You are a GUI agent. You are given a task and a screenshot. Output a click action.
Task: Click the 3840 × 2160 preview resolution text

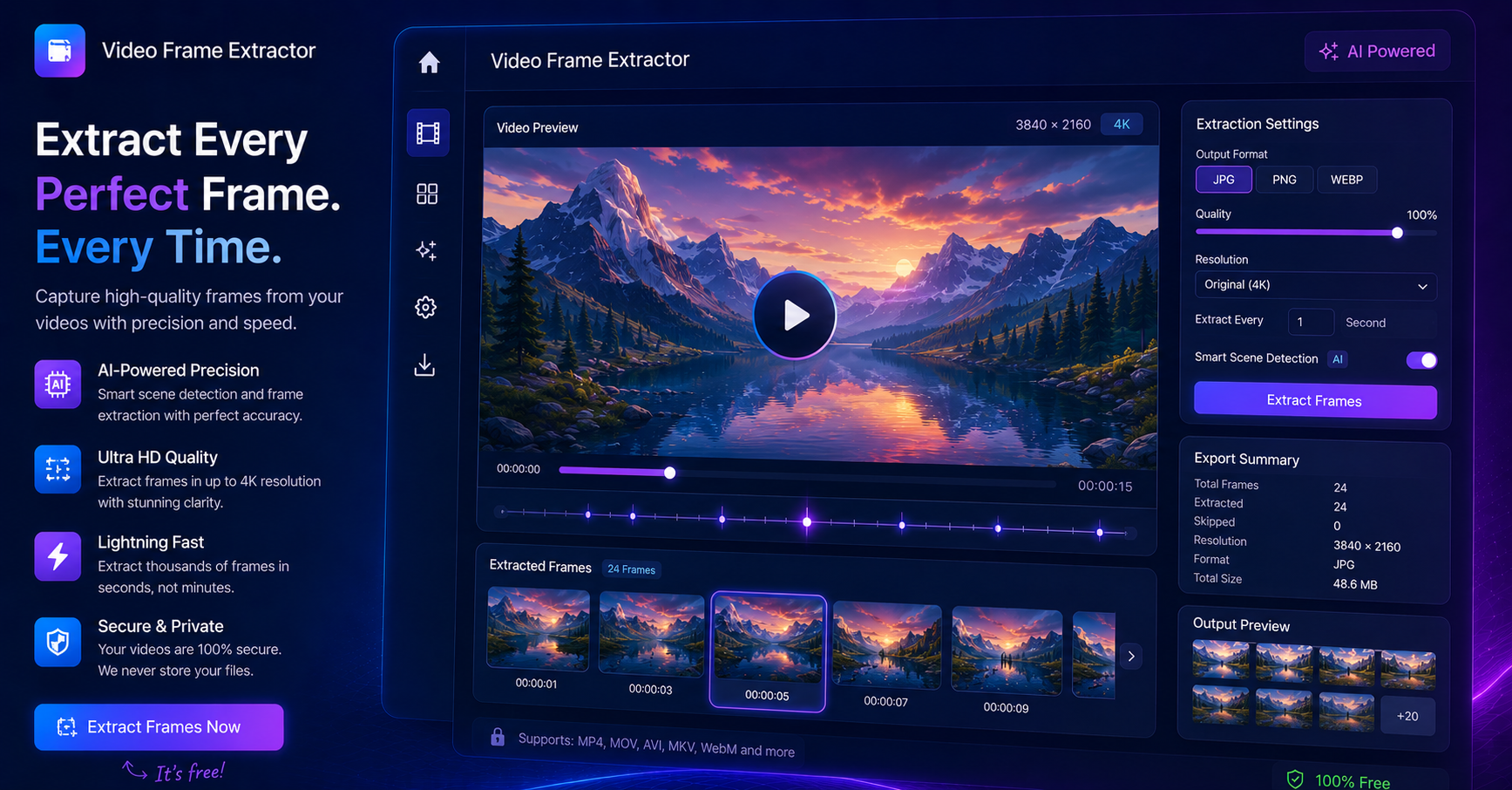[1053, 125]
